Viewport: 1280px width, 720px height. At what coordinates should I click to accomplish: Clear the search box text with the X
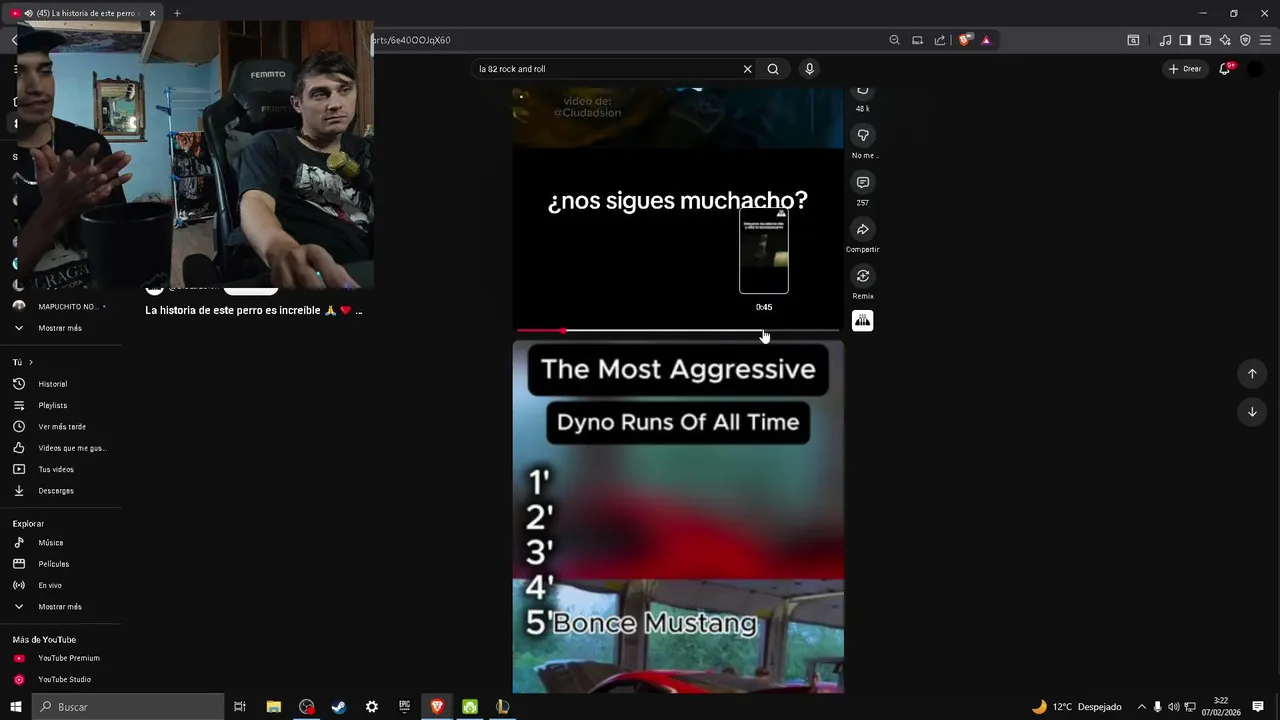tap(747, 69)
